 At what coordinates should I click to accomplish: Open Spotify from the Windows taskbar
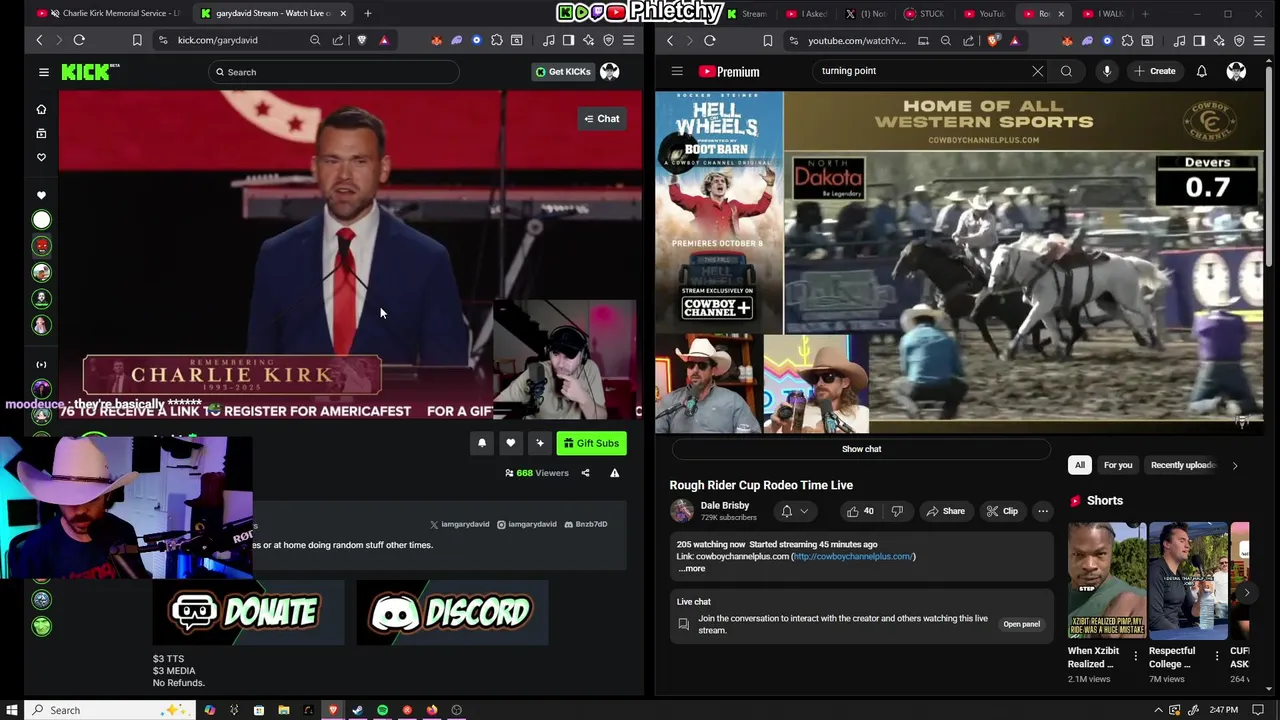382,710
